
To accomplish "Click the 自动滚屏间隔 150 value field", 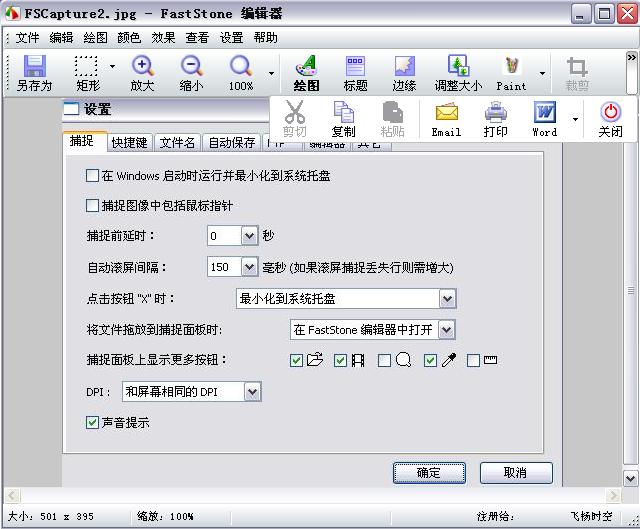I will (x=224, y=267).
